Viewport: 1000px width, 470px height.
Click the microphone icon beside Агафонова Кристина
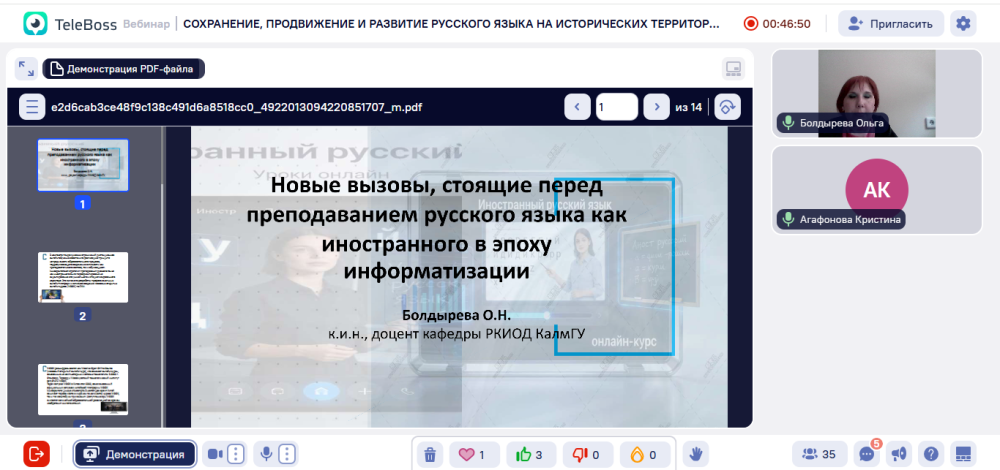pos(788,220)
